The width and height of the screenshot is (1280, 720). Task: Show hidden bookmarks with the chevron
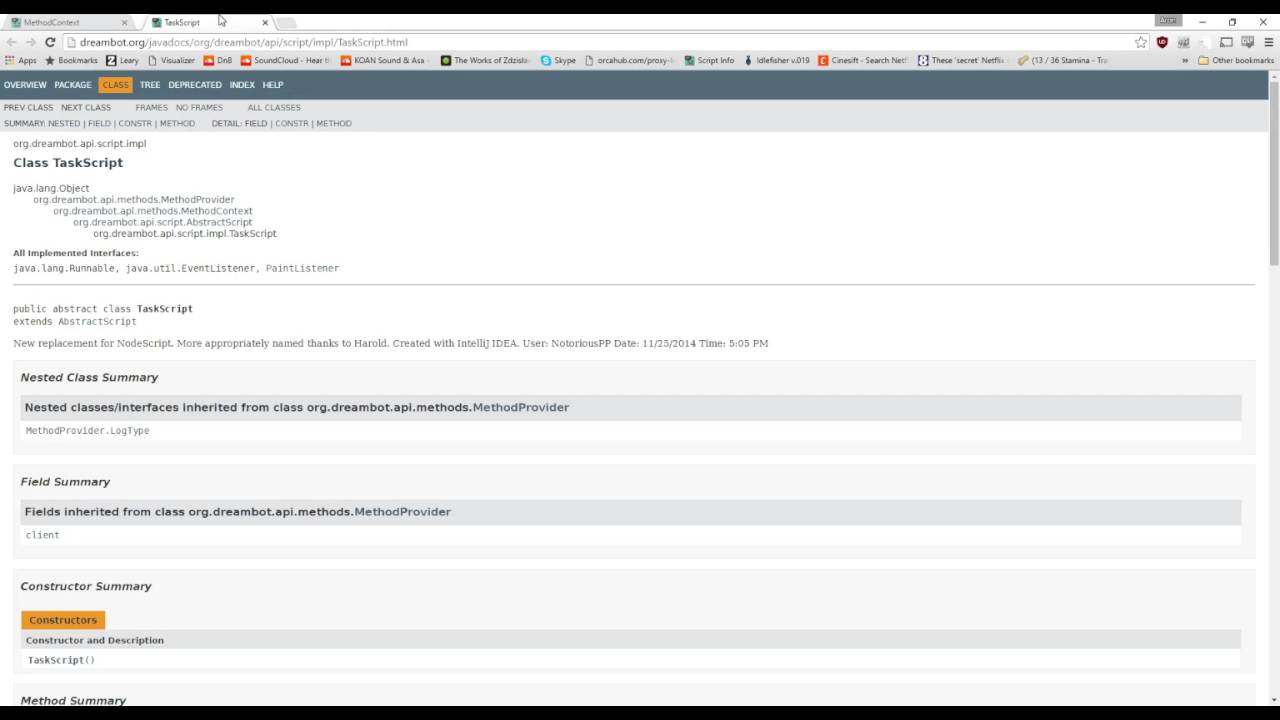[x=1185, y=60]
